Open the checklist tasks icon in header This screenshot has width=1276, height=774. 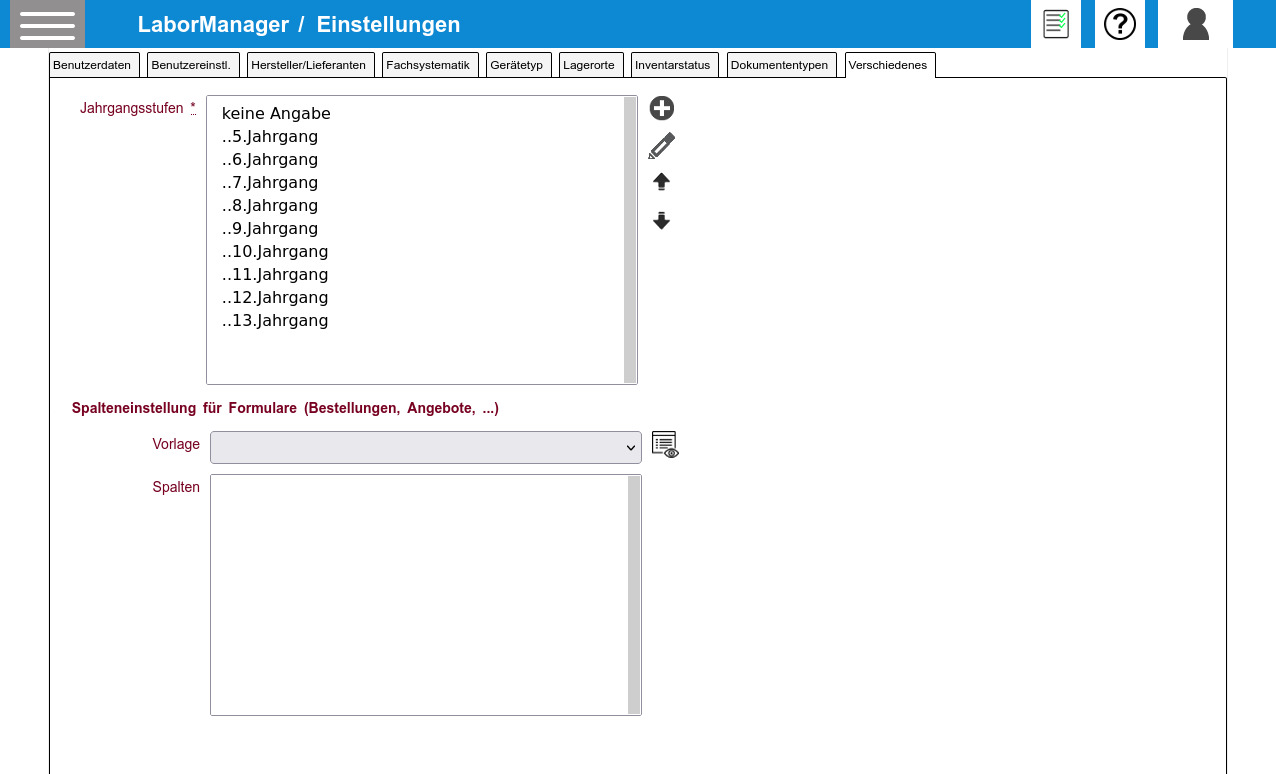click(1056, 24)
